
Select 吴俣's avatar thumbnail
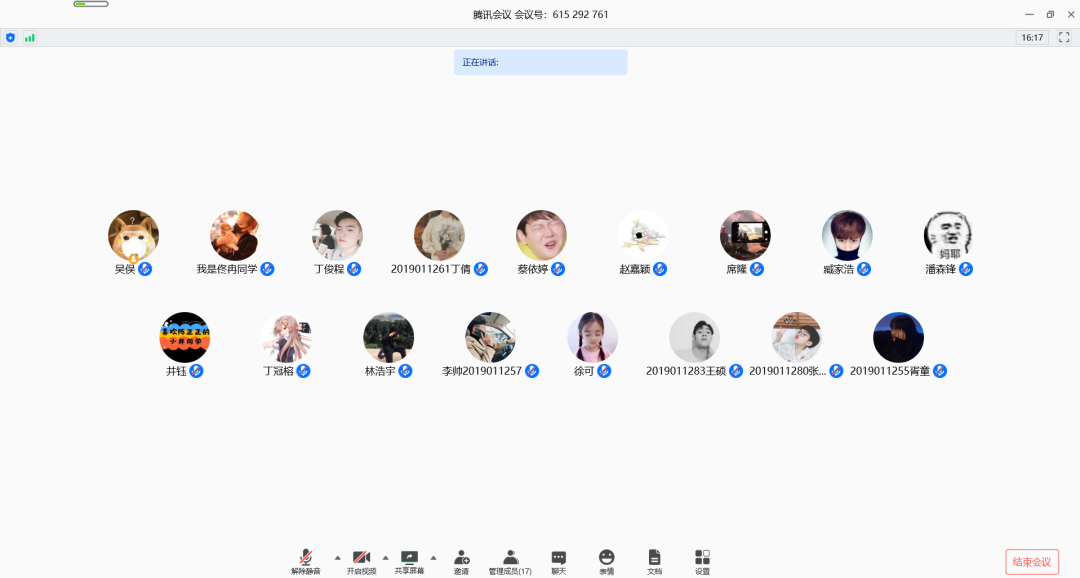pyautogui.click(x=133, y=235)
